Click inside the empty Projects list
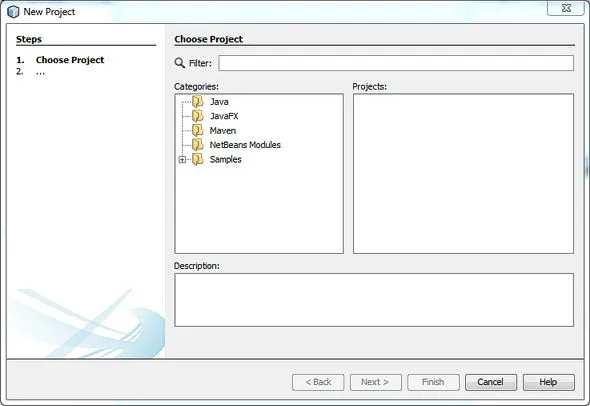The height and width of the screenshot is (406, 590). [x=463, y=173]
